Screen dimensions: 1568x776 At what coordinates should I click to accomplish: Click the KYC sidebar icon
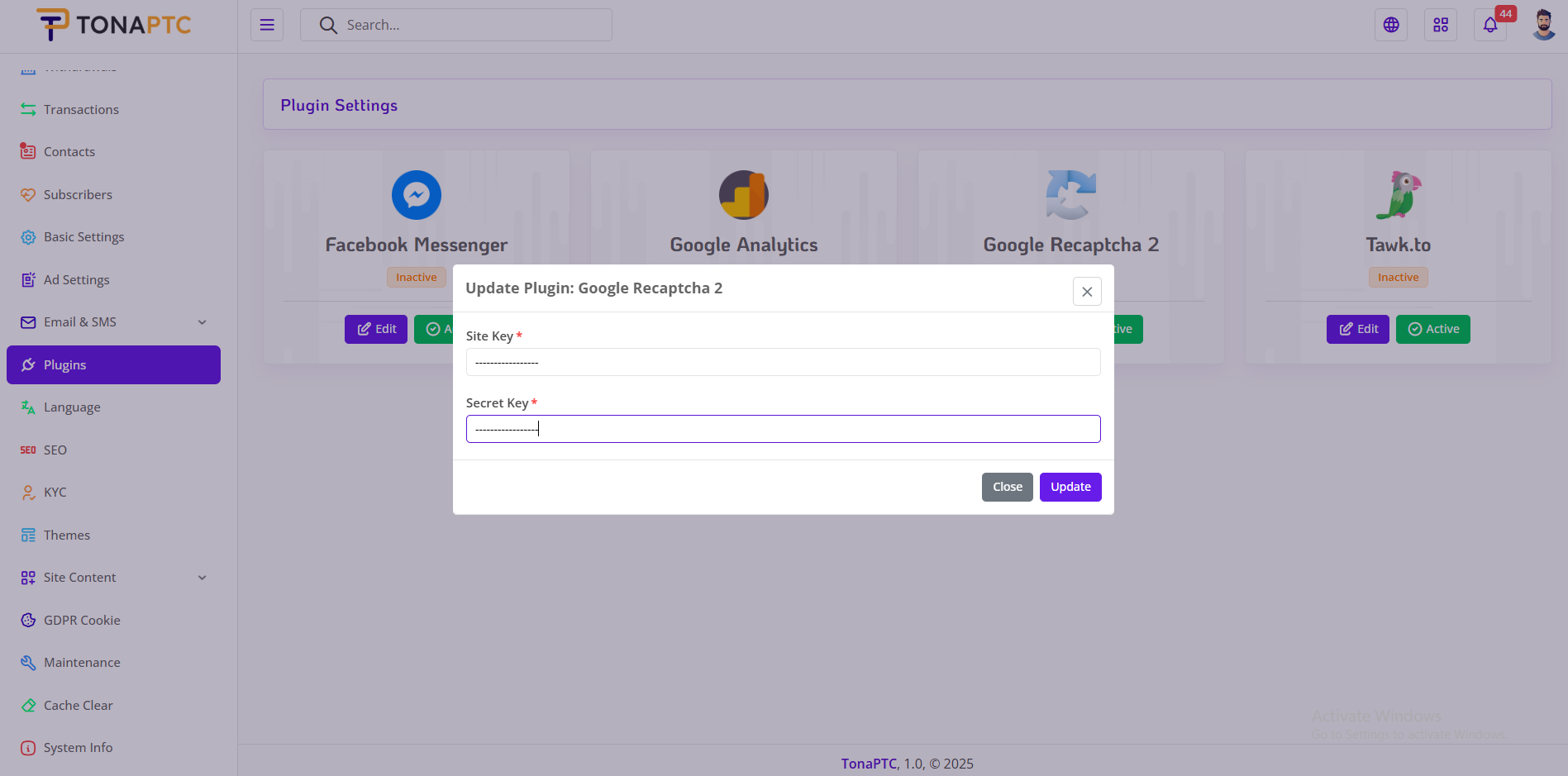pos(28,493)
